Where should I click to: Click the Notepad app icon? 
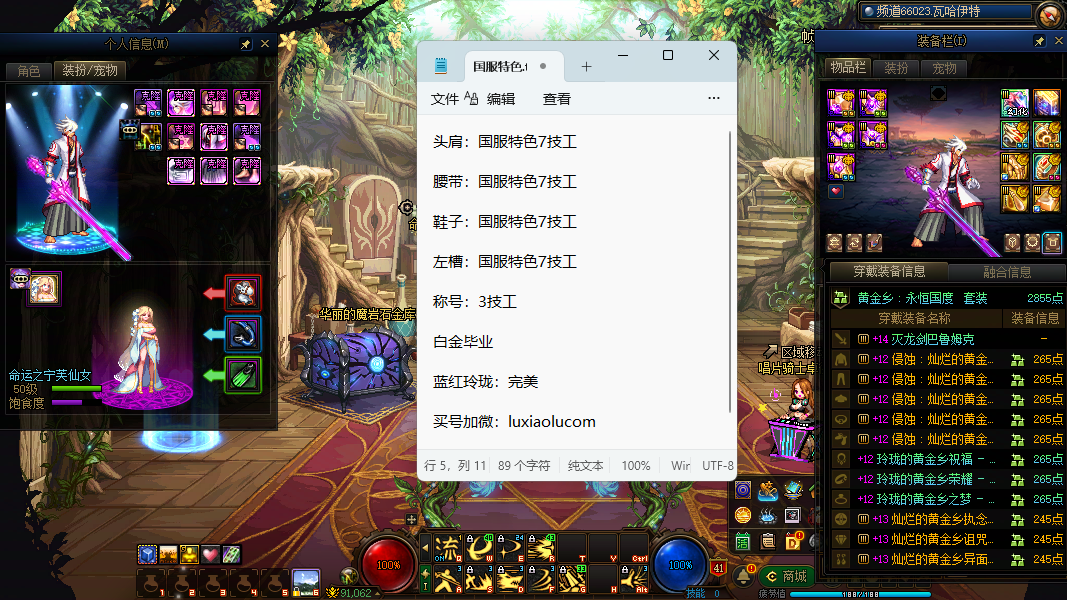pos(441,66)
